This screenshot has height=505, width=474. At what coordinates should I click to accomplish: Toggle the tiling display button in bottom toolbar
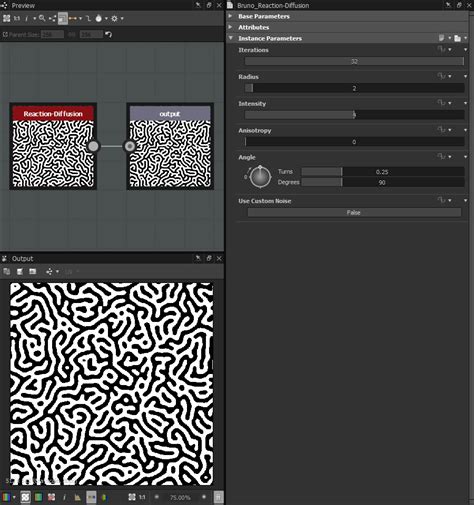25,497
